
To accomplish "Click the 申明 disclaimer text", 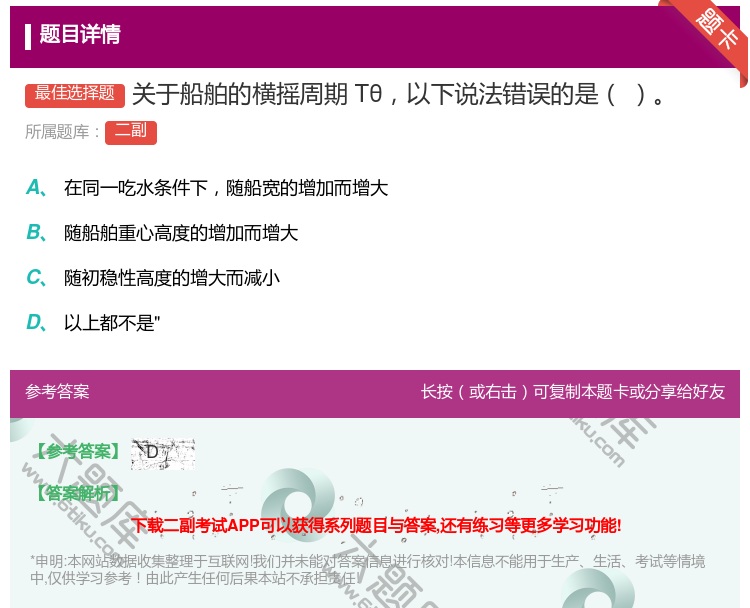I will point(367,570).
